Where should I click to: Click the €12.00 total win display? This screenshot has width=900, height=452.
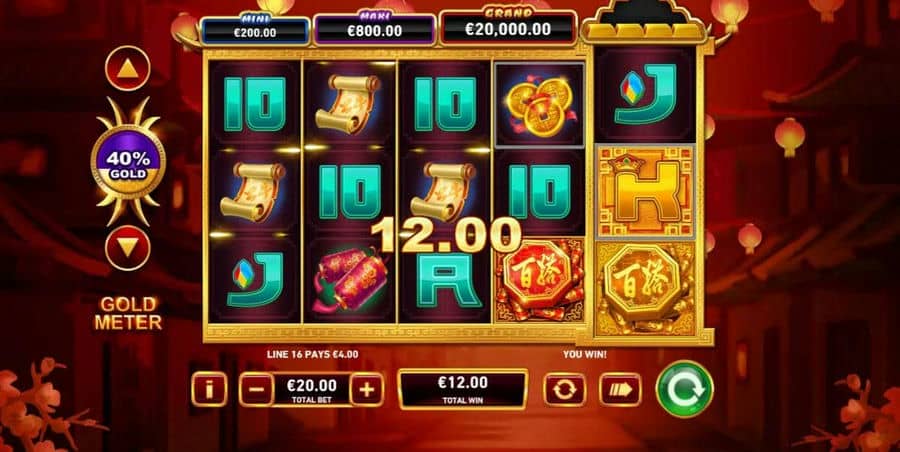(x=463, y=389)
